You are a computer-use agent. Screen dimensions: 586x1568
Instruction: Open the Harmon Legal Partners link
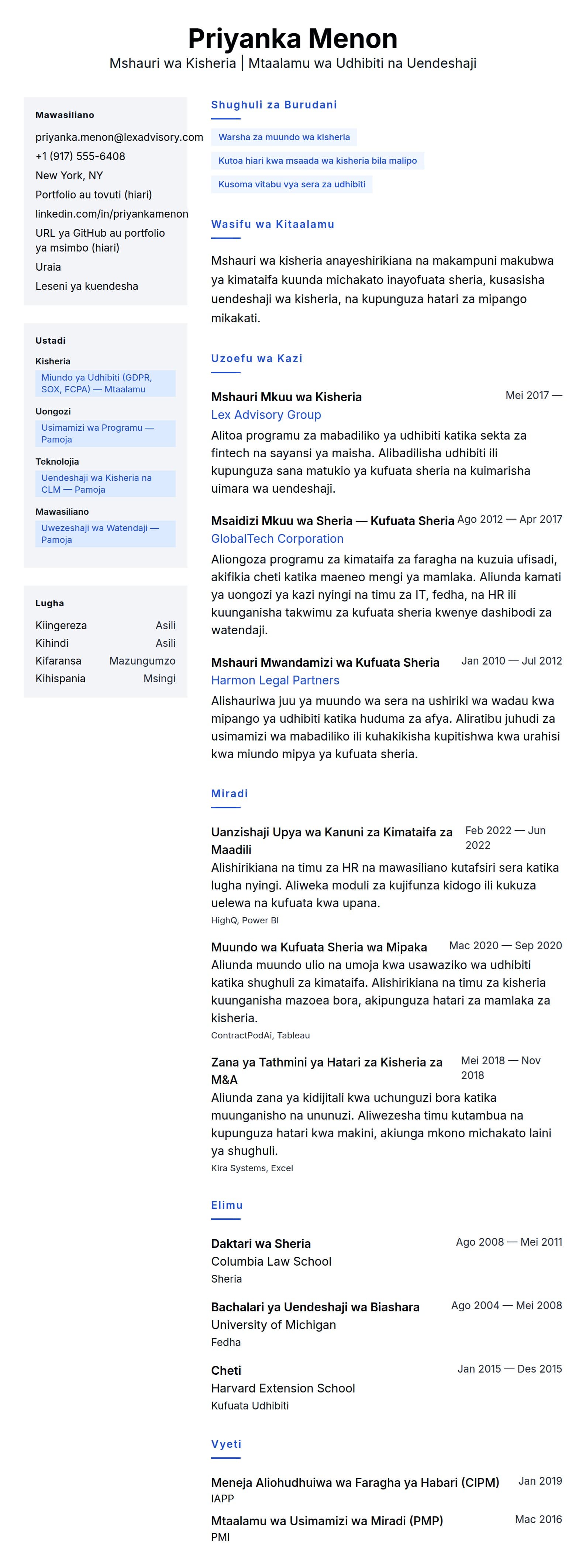click(275, 680)
